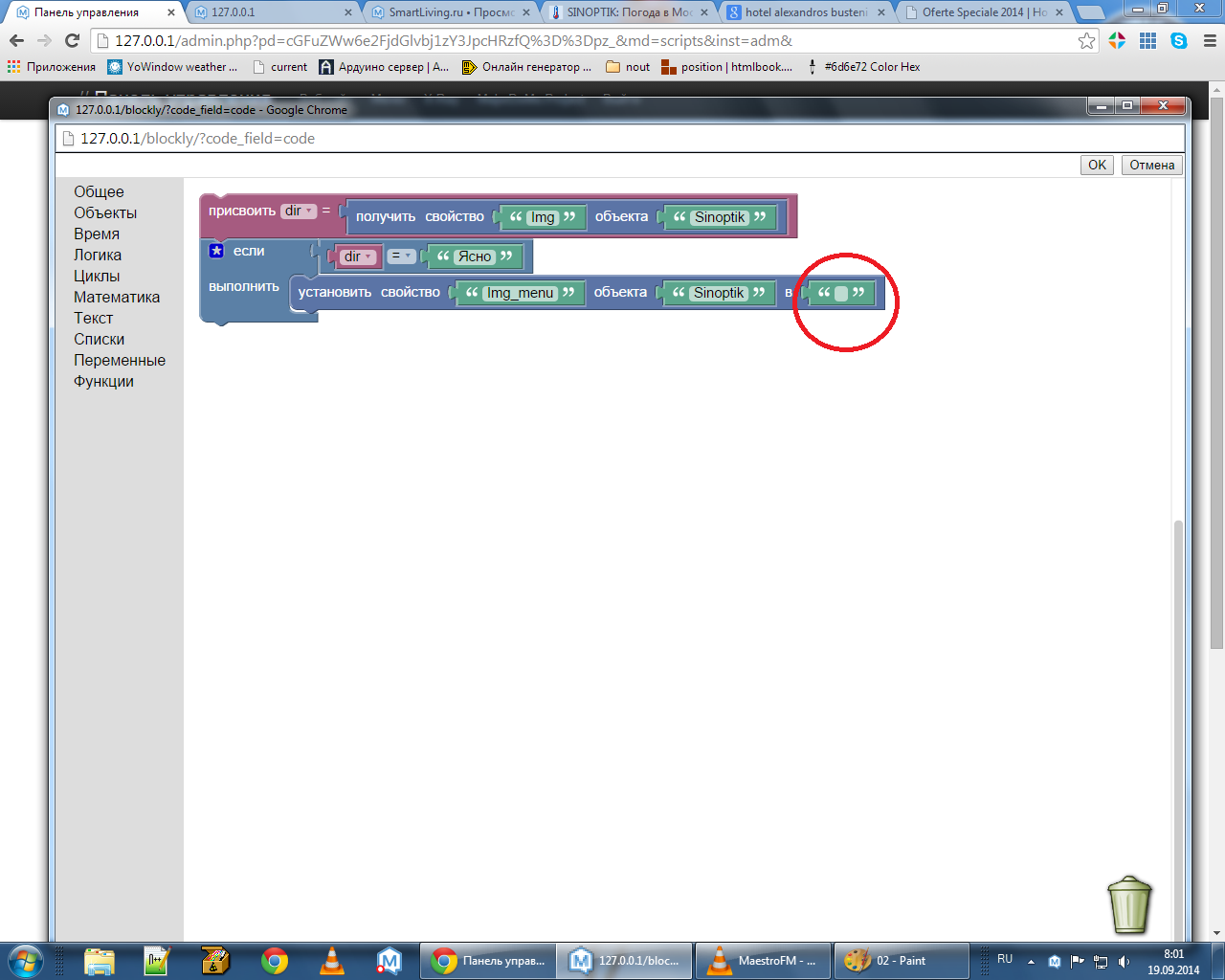Open the Время toolbox category

(x=97, y=234)
